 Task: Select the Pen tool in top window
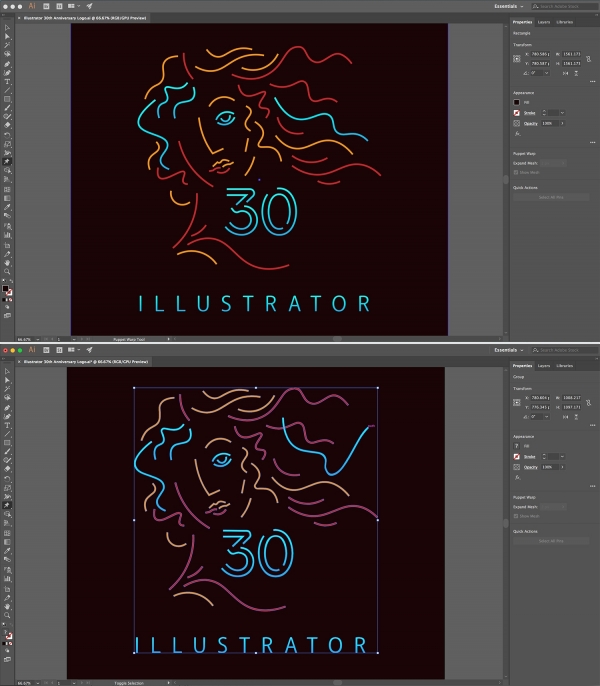7,64
